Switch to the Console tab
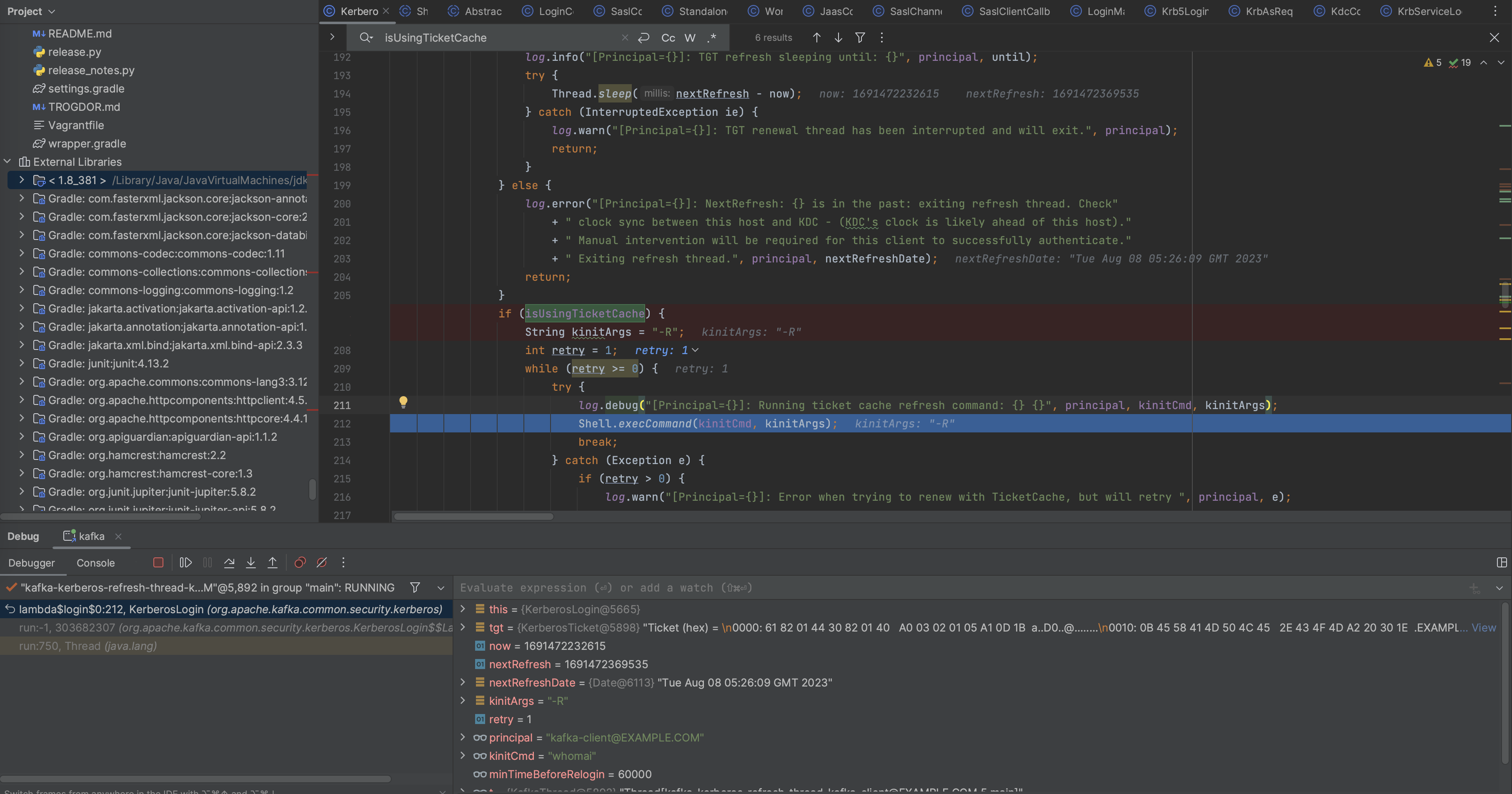This screenshot has height=794, width=1512. (x=96, y=563)
